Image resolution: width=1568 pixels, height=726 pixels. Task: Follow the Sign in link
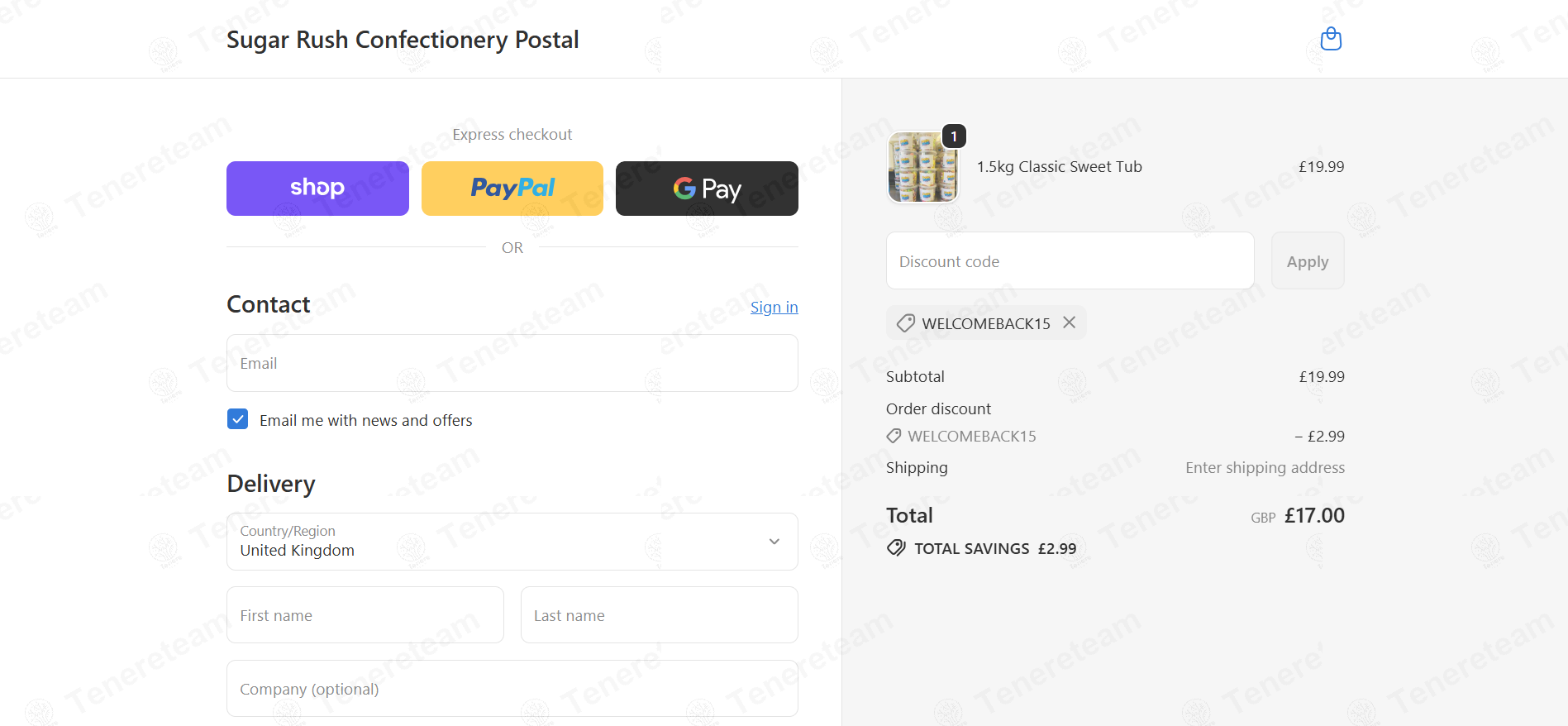tap(774, 308)
